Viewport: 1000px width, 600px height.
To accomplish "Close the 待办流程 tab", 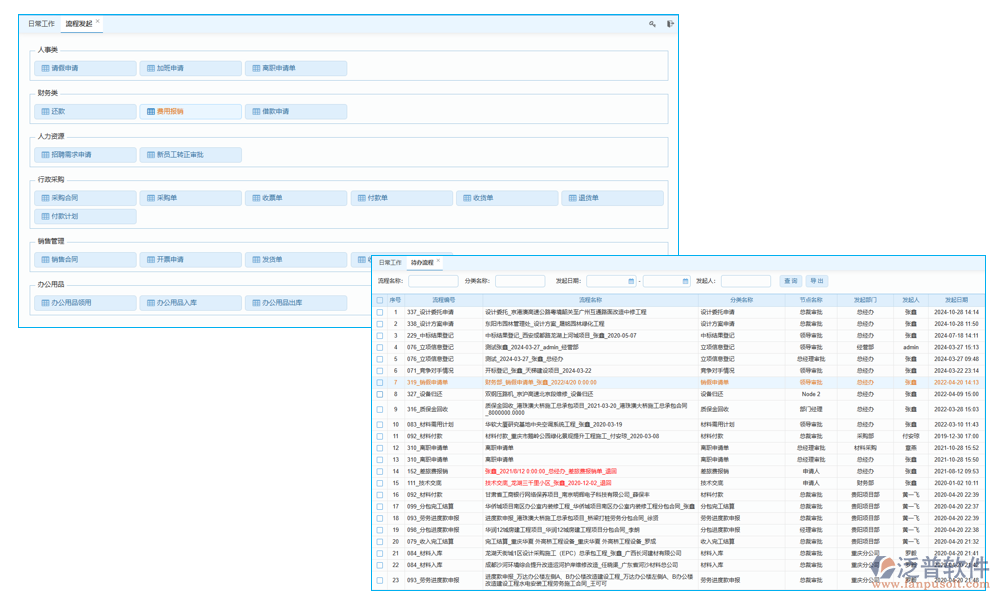I will (438, 261).
